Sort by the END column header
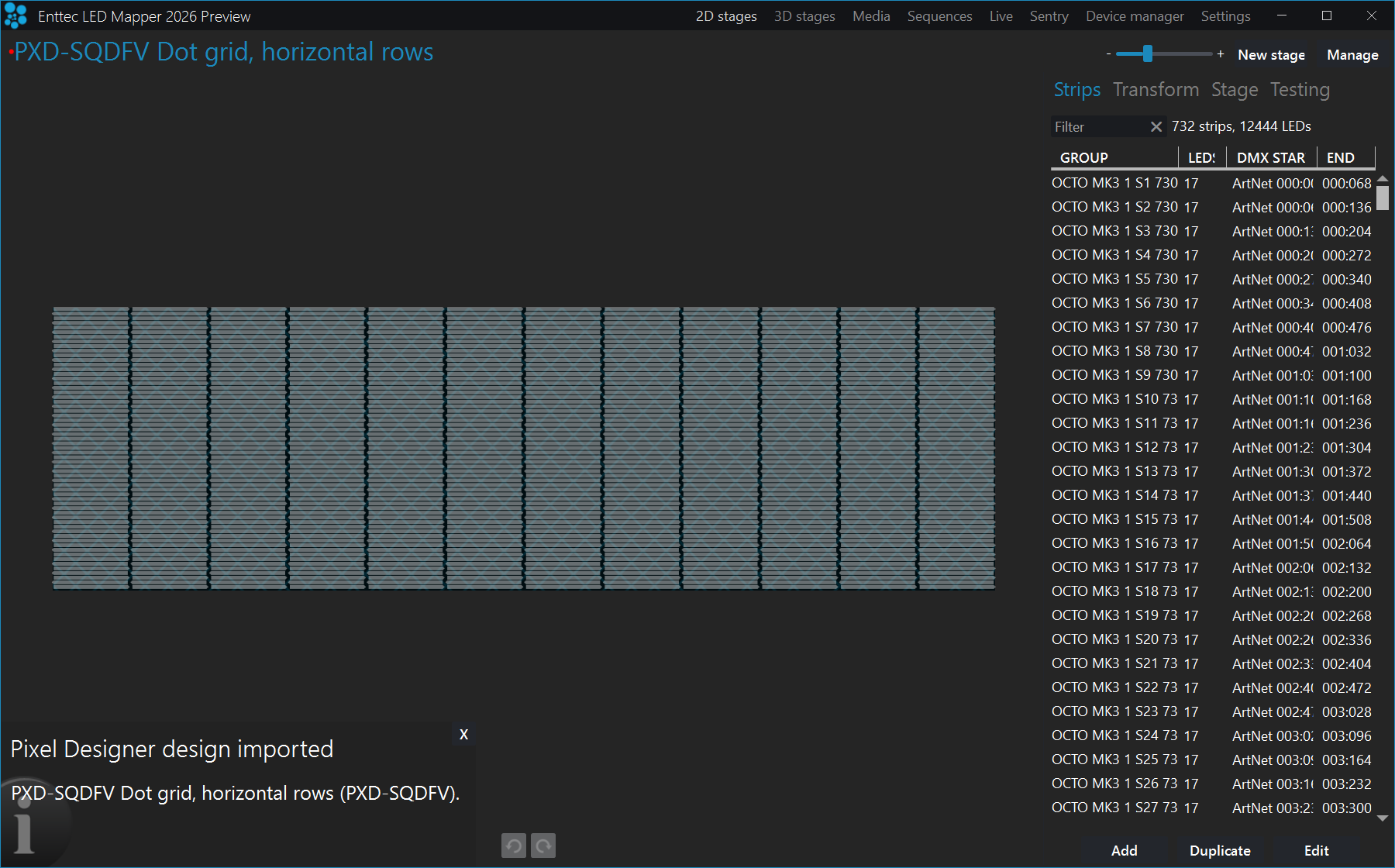Screen dimensions: 1395x868 coord(1346,157)
